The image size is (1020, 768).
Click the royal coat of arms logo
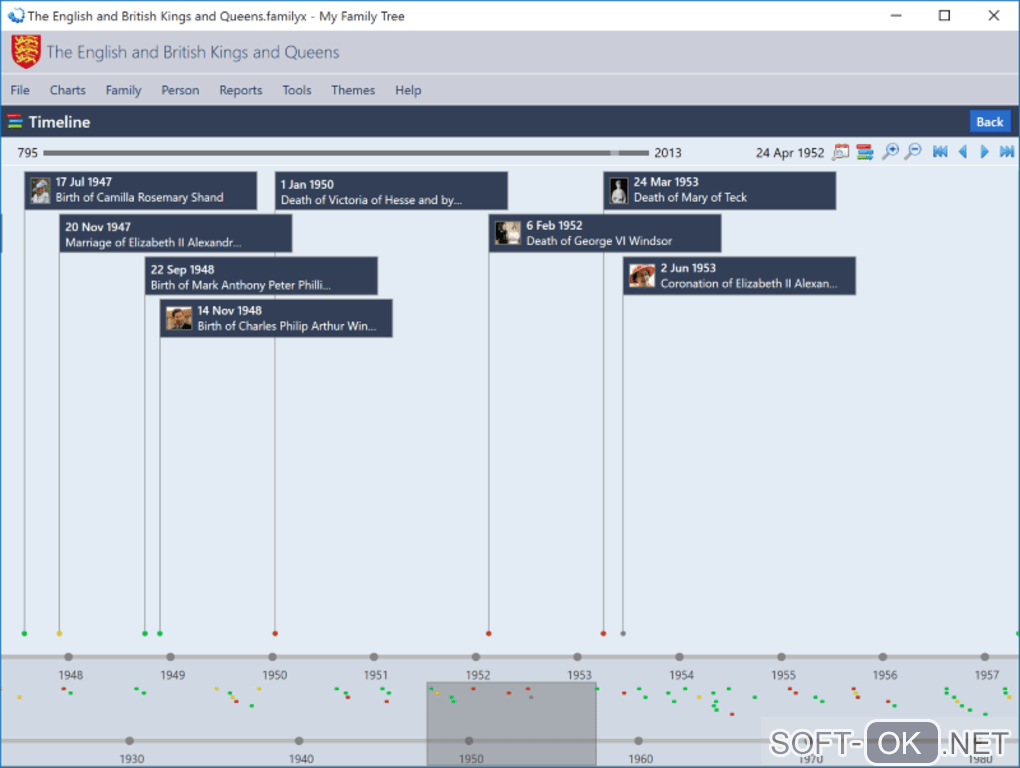[x=26, y=52]
